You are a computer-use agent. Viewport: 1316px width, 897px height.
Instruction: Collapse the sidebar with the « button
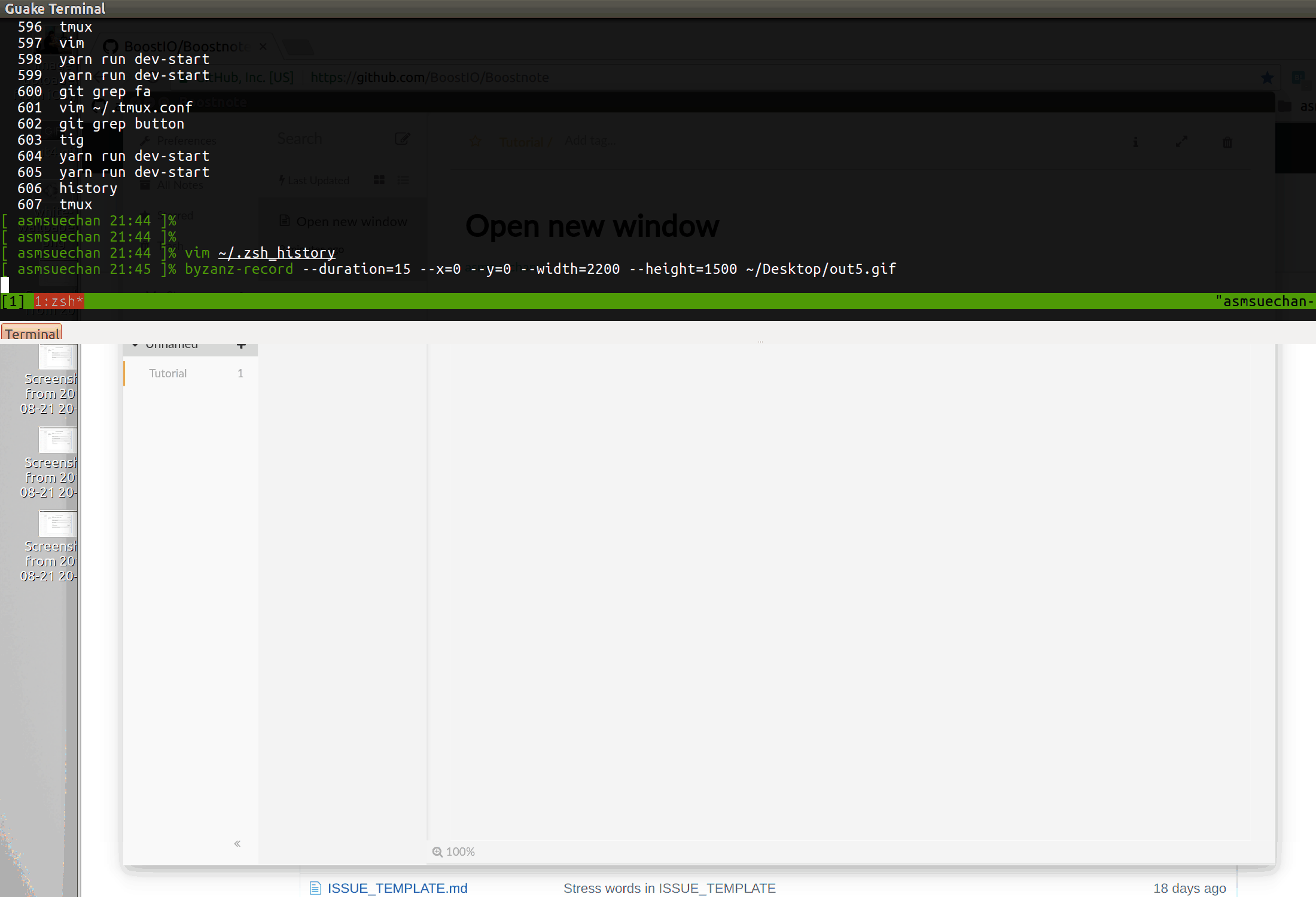[237, 843]
